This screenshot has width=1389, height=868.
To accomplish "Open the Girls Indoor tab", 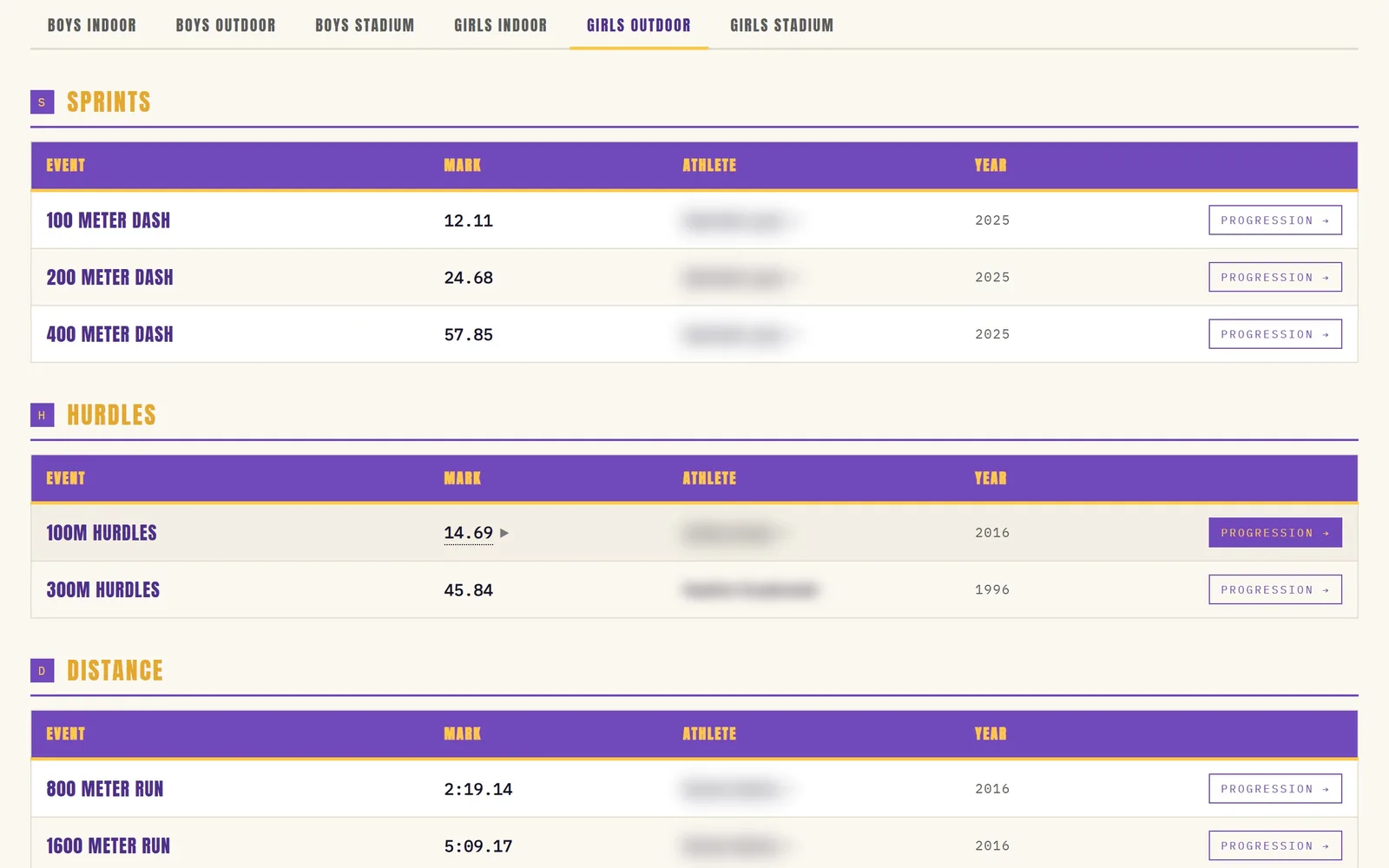I will 500,25.
